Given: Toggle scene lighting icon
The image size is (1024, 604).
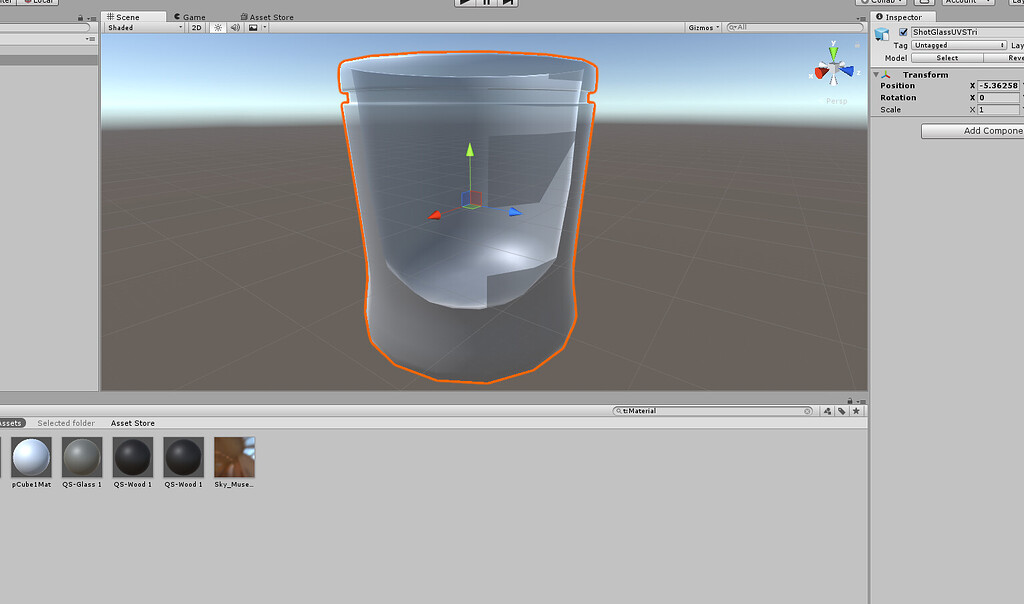Looking at the screenshot, I should click(216, 27).
